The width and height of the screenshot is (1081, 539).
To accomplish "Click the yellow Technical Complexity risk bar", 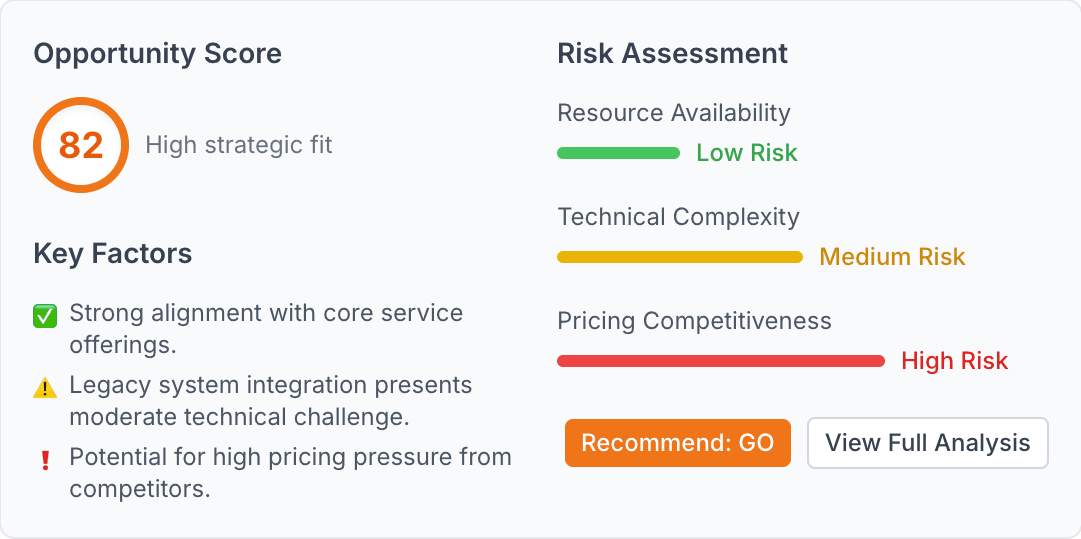I will tap(680, 257).
